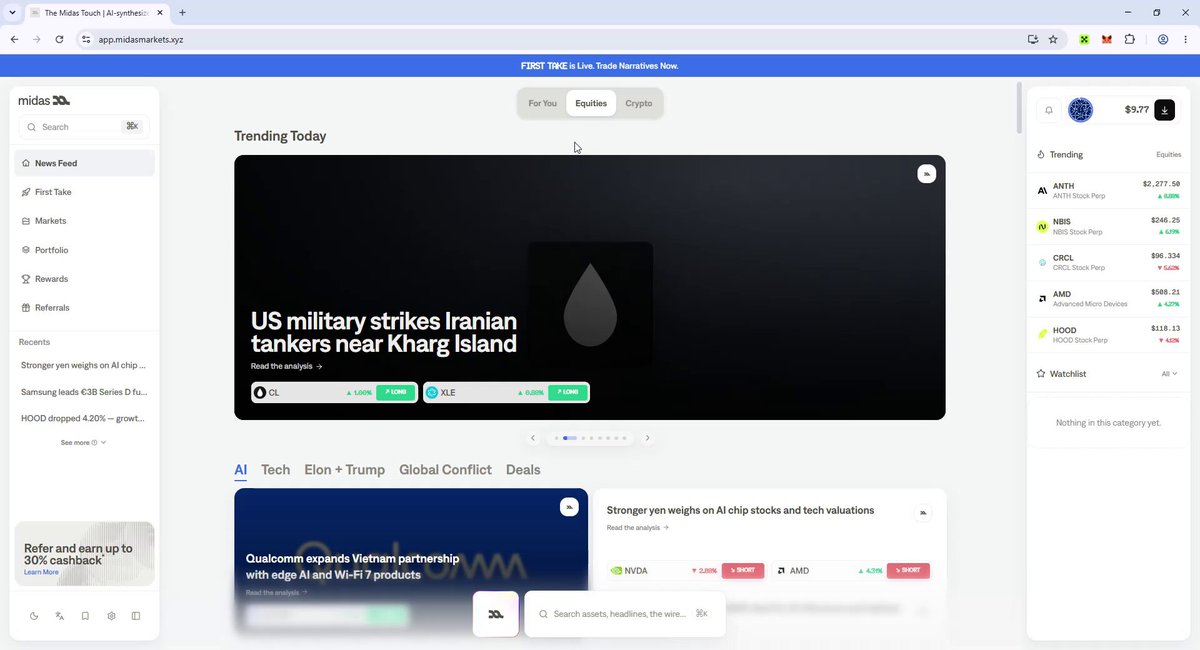The width and height of the screenshot is (1200, 650).
Task: Click the First Take is Live banner
Action: point(600,65)
